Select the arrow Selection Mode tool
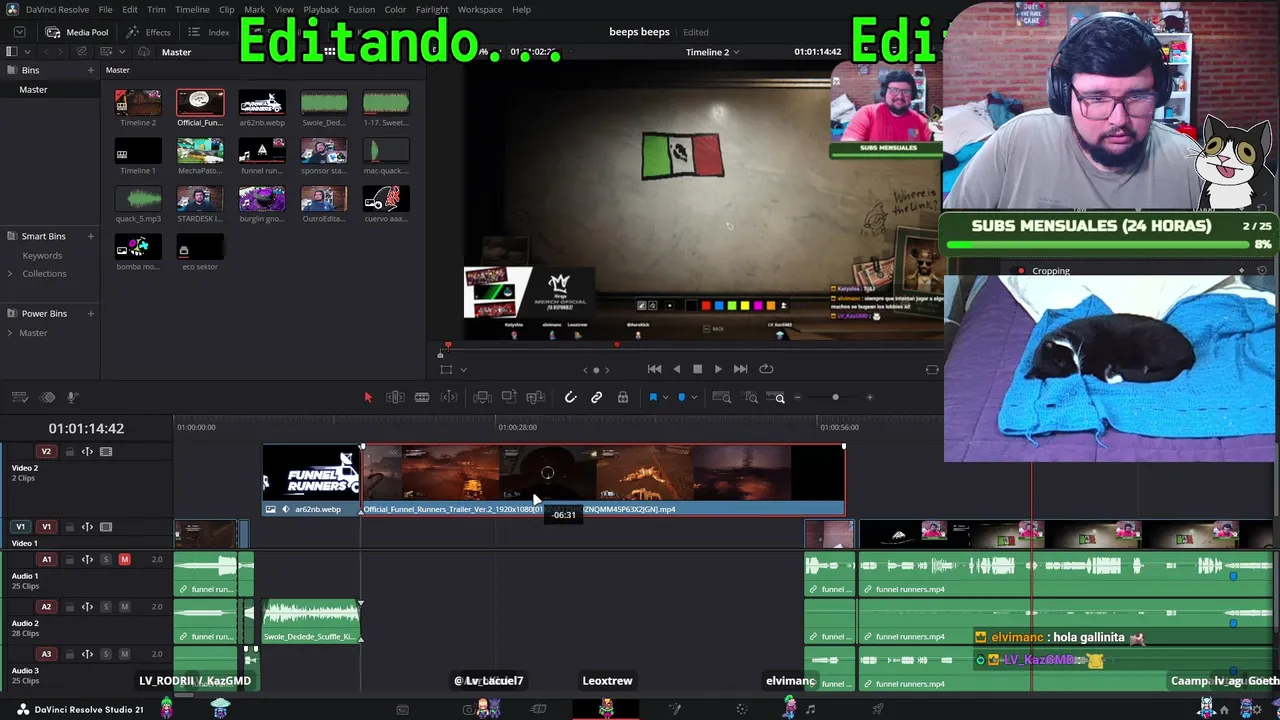 pyautogui.click(x=367, y=397)
